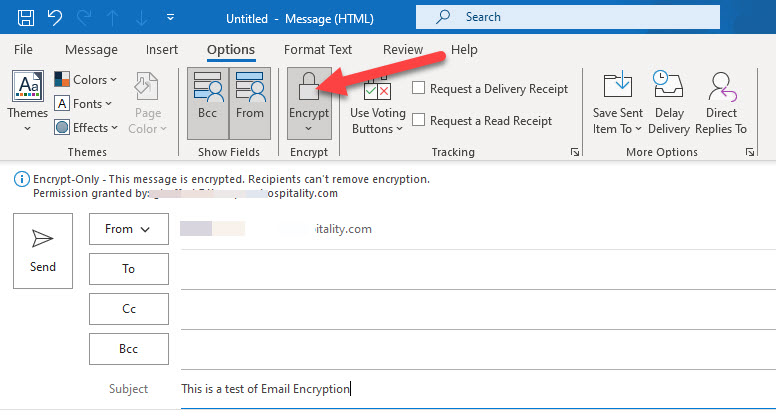
Task: Check Request a Read Receipt
Action: (420, 121)
